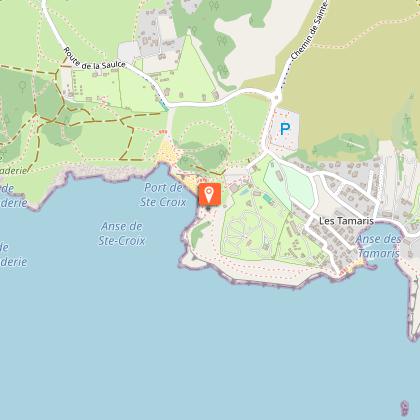The height and width of the screenshot is (420, 420).
Task: Click the blue parking P symbol
Action: [x=285, y=129]
